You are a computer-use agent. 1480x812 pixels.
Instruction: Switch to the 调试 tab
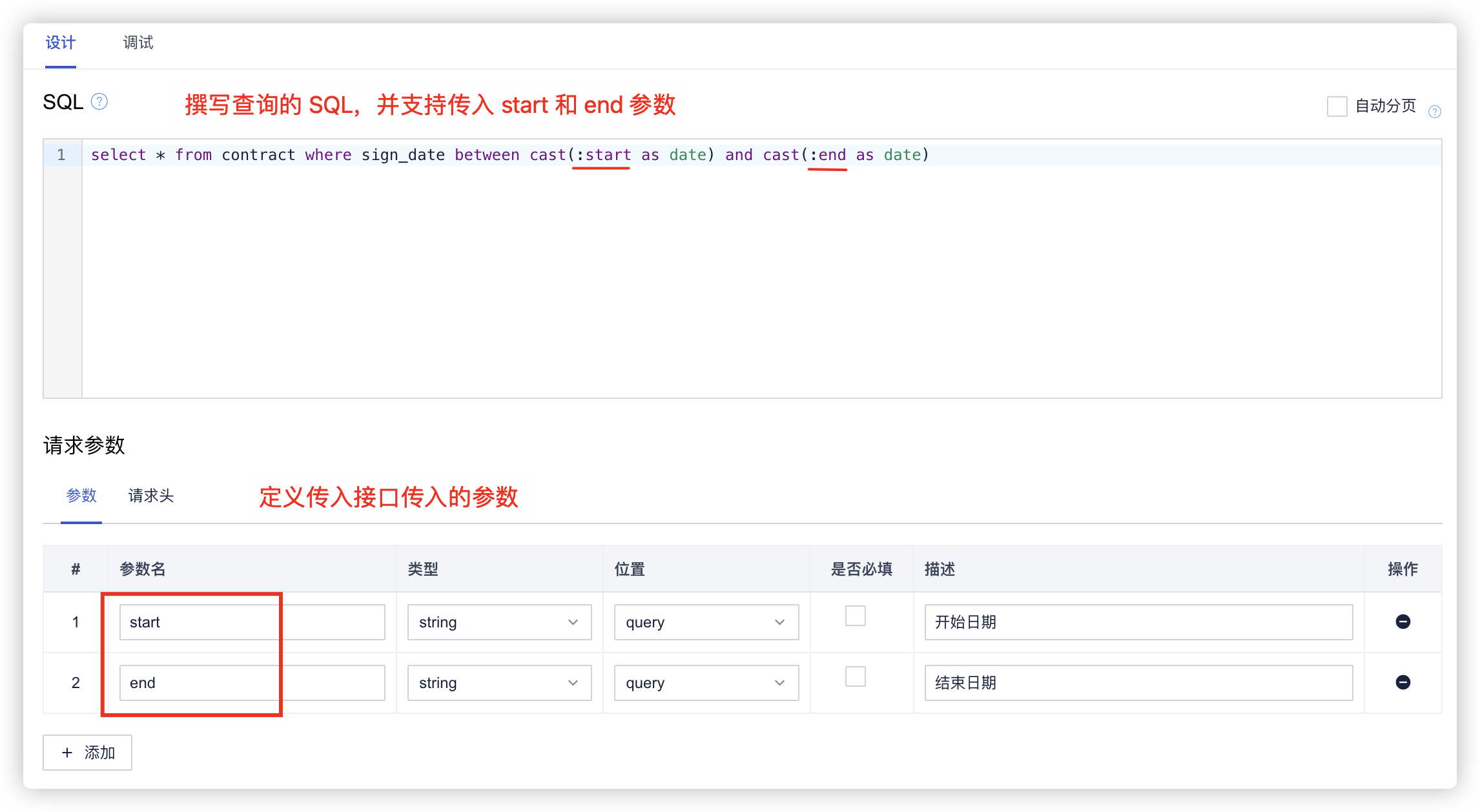138,43
